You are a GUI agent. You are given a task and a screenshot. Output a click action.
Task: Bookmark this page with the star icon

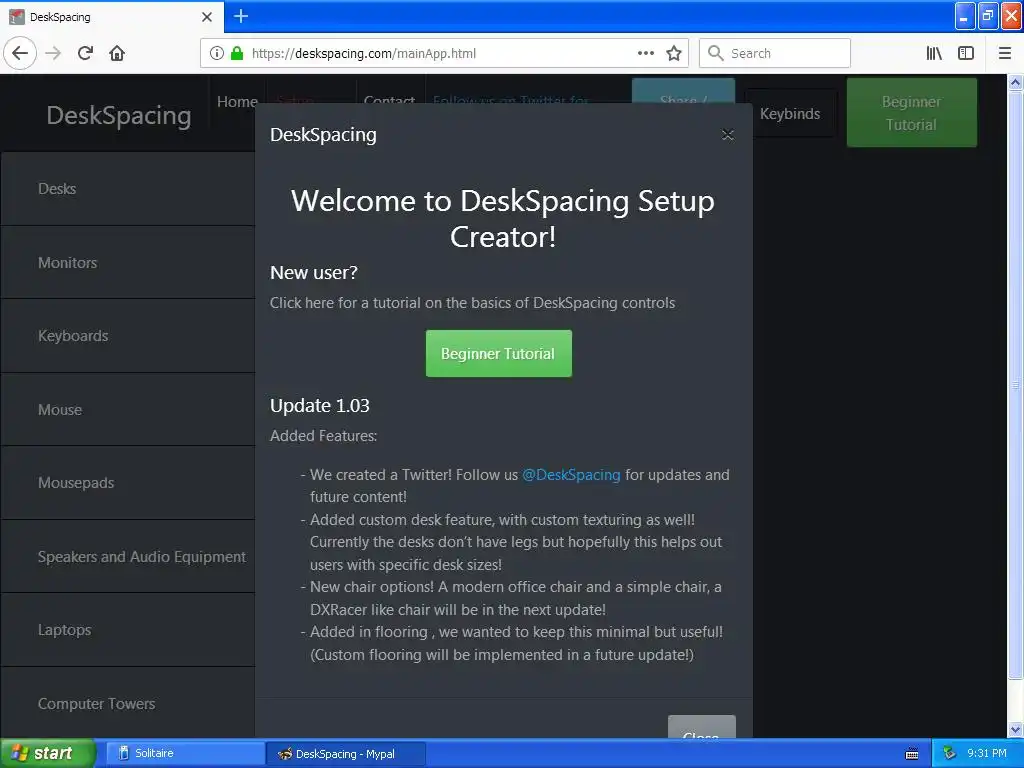point(674,53)
